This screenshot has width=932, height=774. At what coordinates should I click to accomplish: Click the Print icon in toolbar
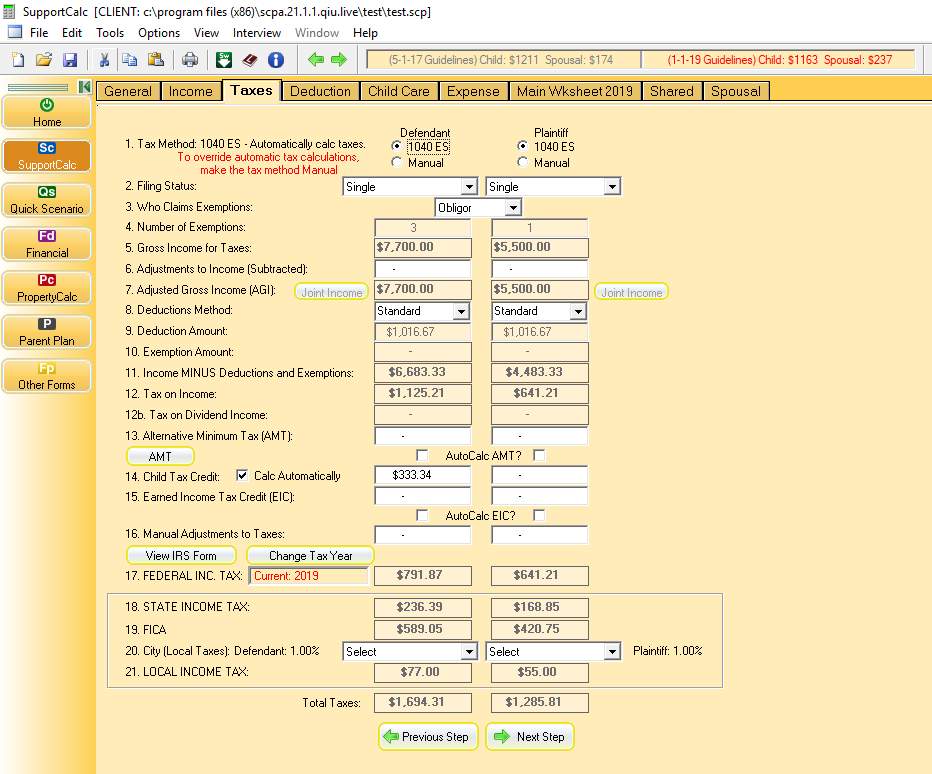coord(190,59)
